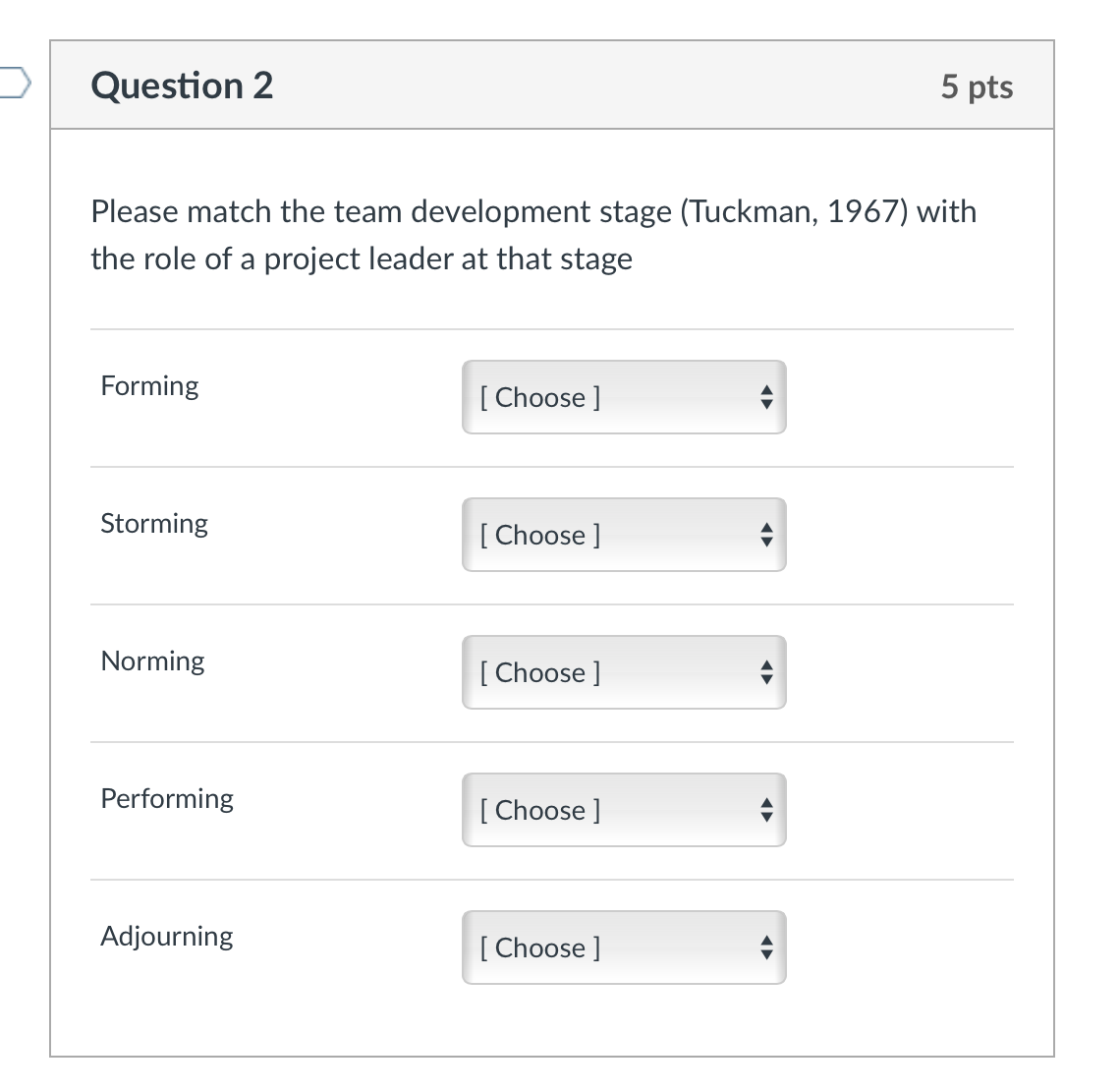Click the up-down arrows in Adjourning's selector

point(766,947)
